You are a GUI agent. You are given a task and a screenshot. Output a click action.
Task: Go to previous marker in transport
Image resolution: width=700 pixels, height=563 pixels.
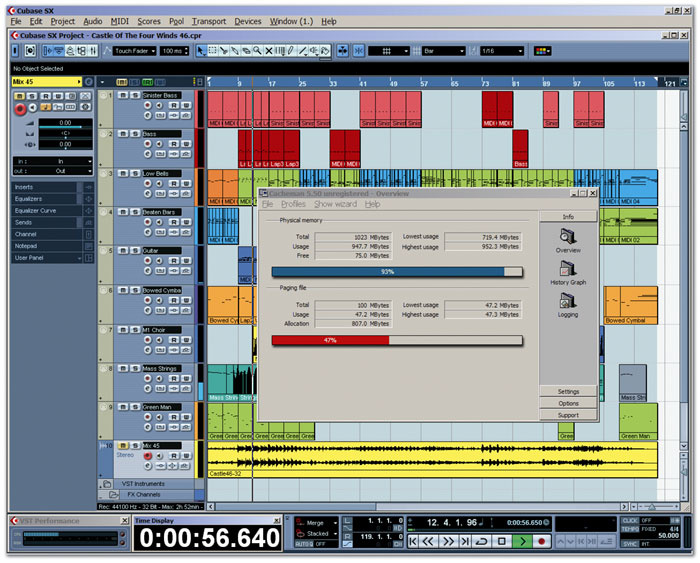tap(412, 542)
